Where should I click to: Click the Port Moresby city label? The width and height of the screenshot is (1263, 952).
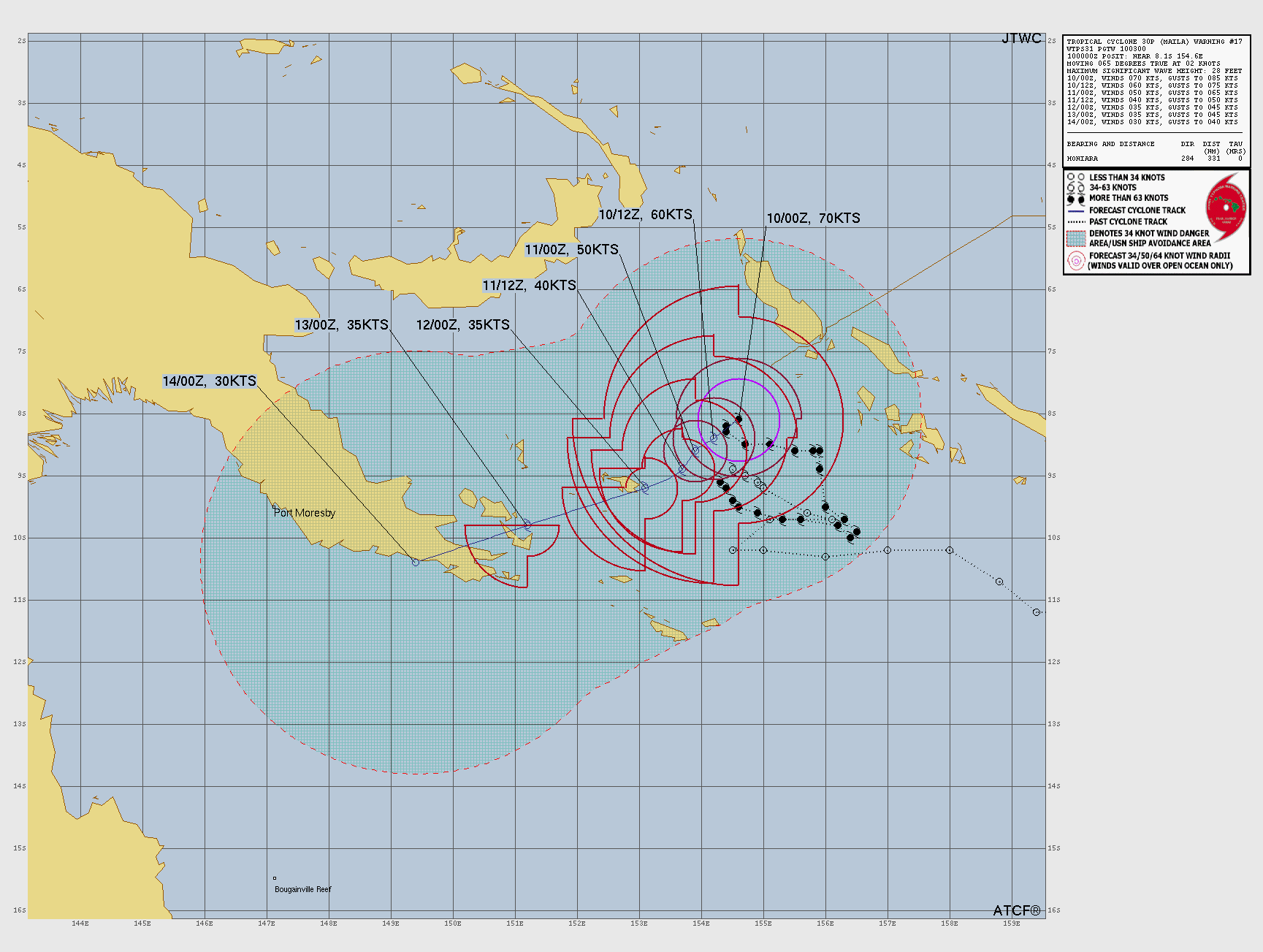305,513
